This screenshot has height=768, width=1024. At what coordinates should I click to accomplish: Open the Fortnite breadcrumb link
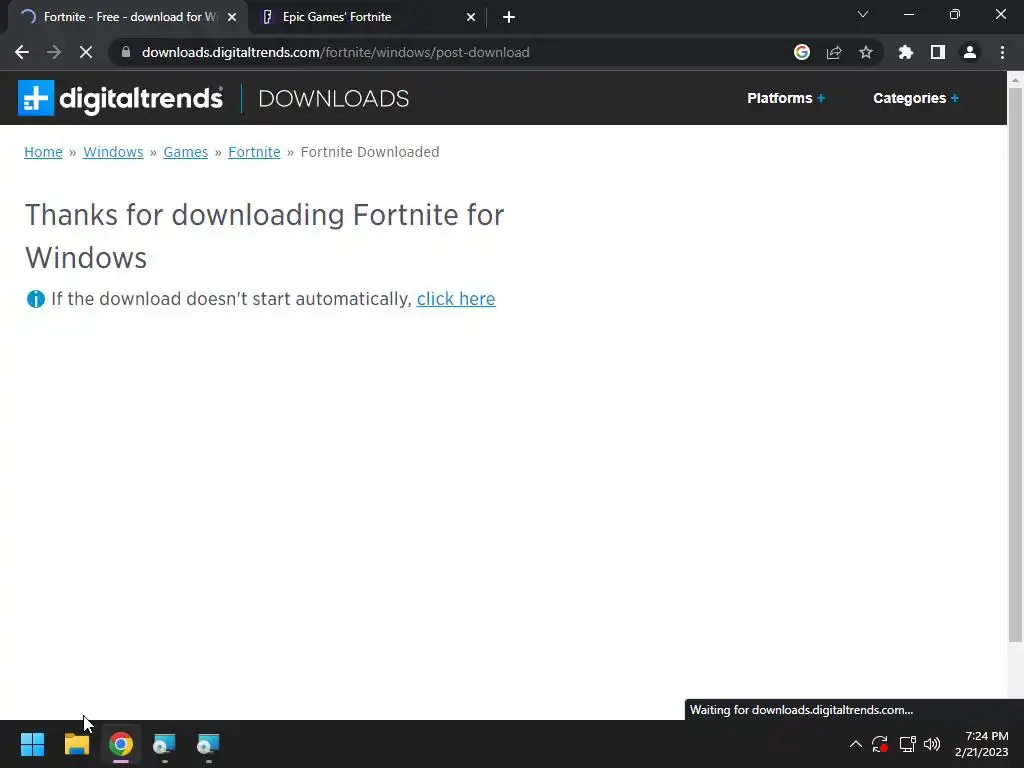pyautogui.click(x=254, y=152)
